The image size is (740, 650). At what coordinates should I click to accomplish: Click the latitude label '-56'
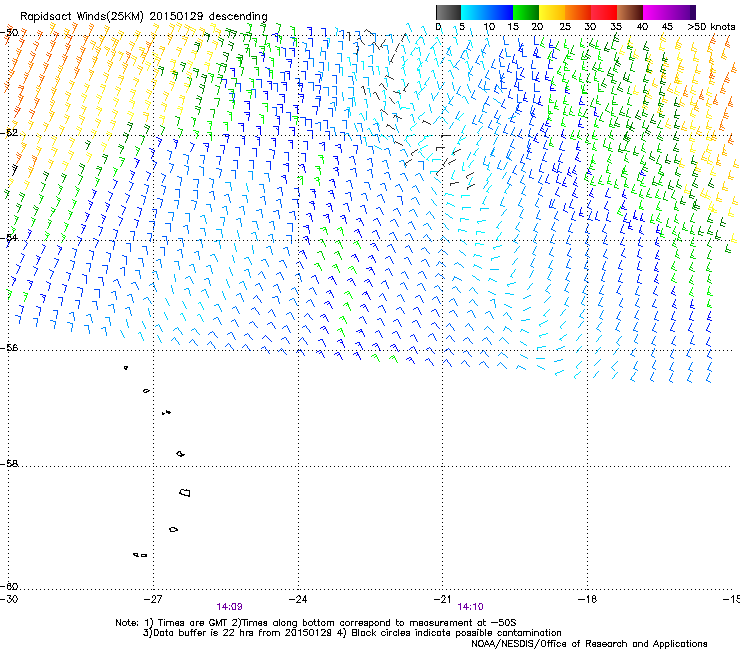point(9,347)
